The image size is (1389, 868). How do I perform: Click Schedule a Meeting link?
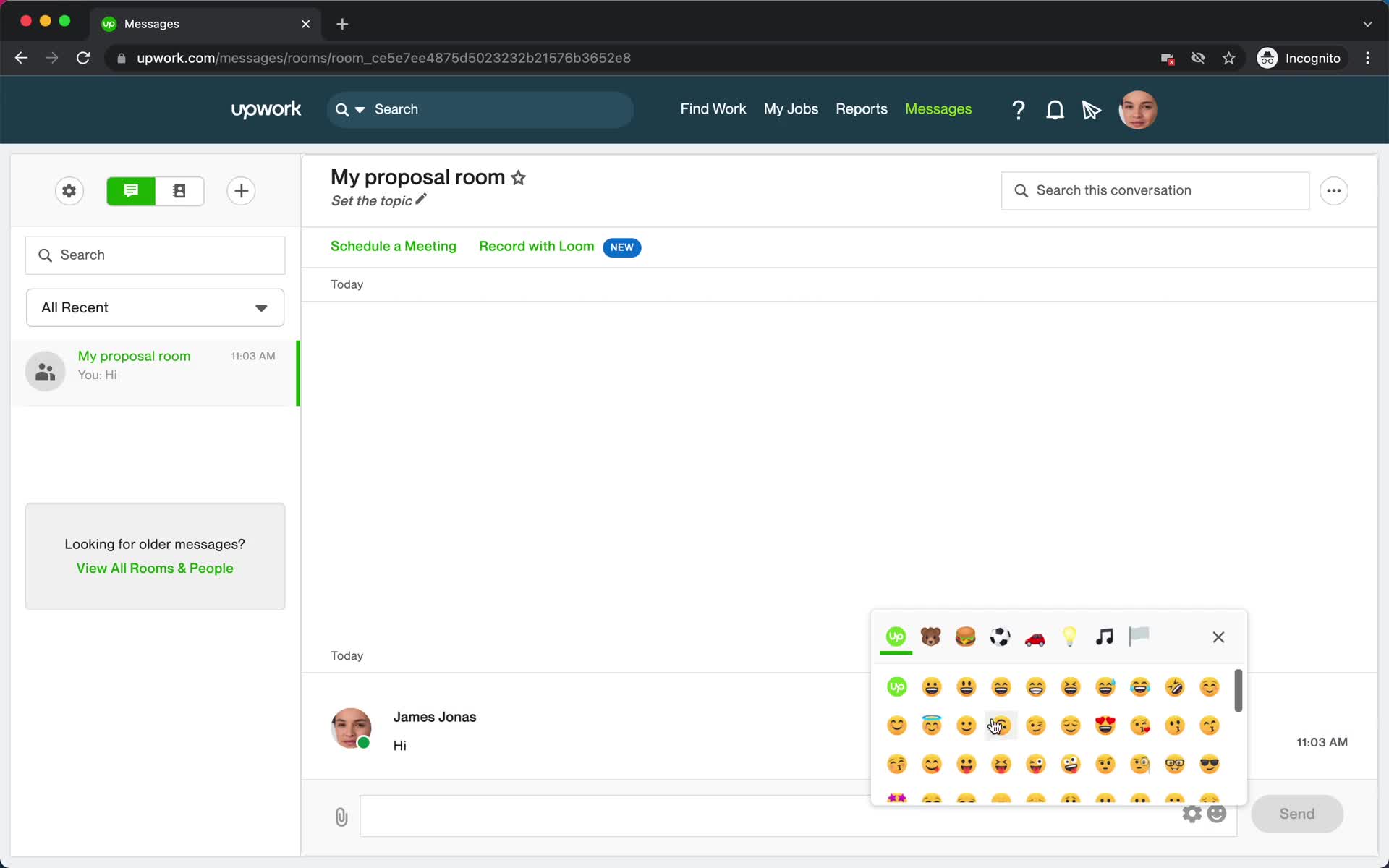[394, 247]
